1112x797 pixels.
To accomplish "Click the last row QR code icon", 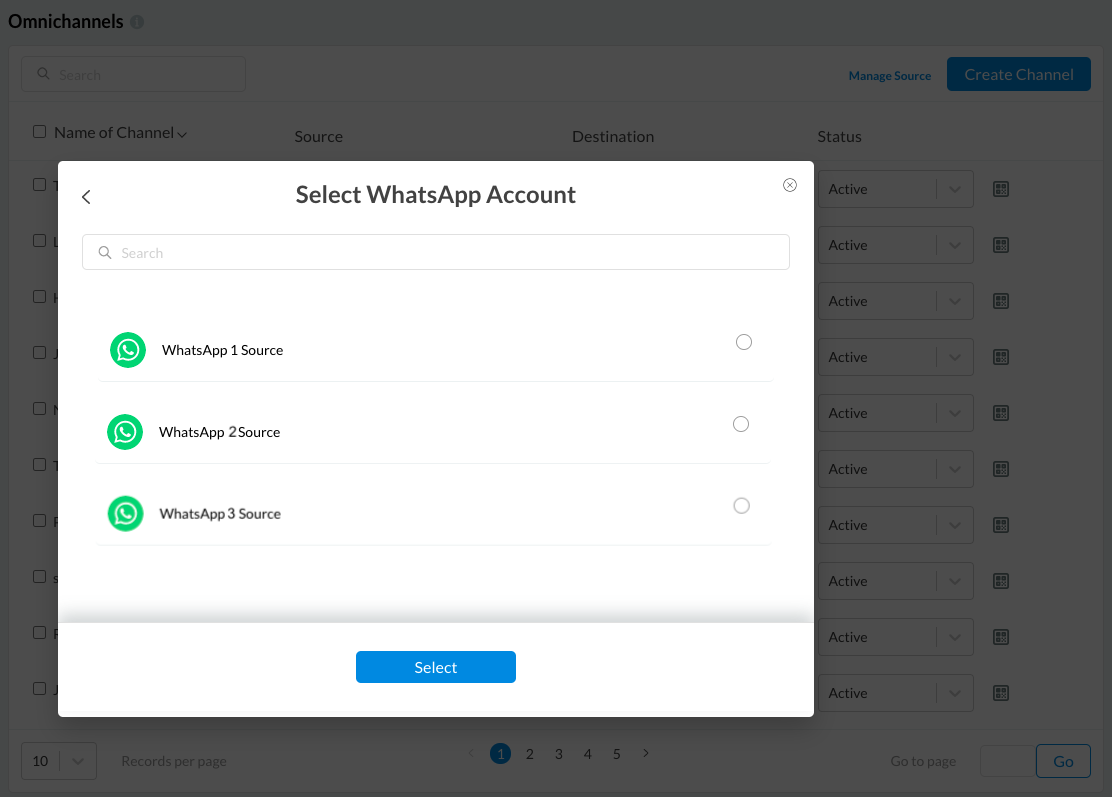I will coord(1001,693).
